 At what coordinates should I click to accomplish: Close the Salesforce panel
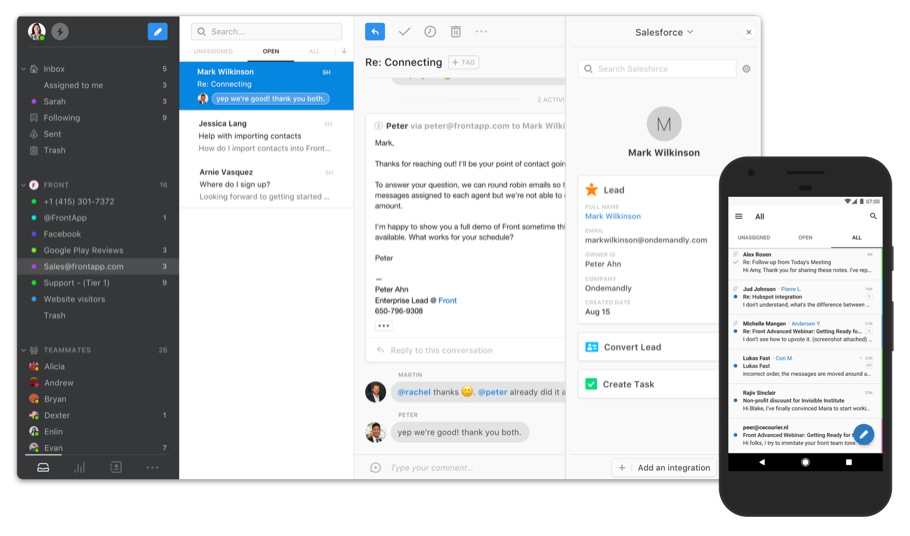click(749, 32)
